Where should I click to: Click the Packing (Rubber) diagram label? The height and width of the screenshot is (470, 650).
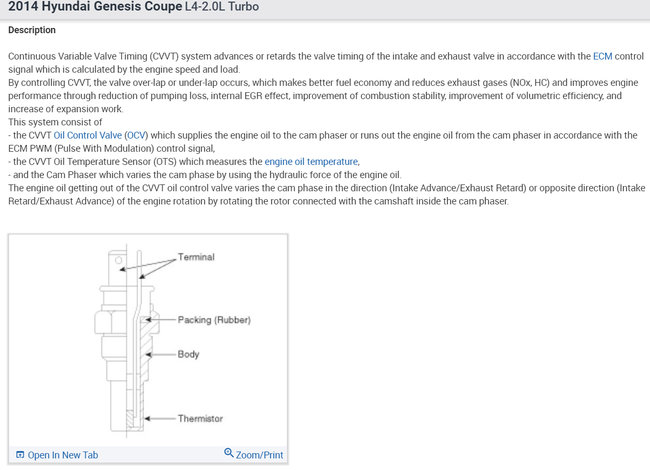tap(214, 320)
